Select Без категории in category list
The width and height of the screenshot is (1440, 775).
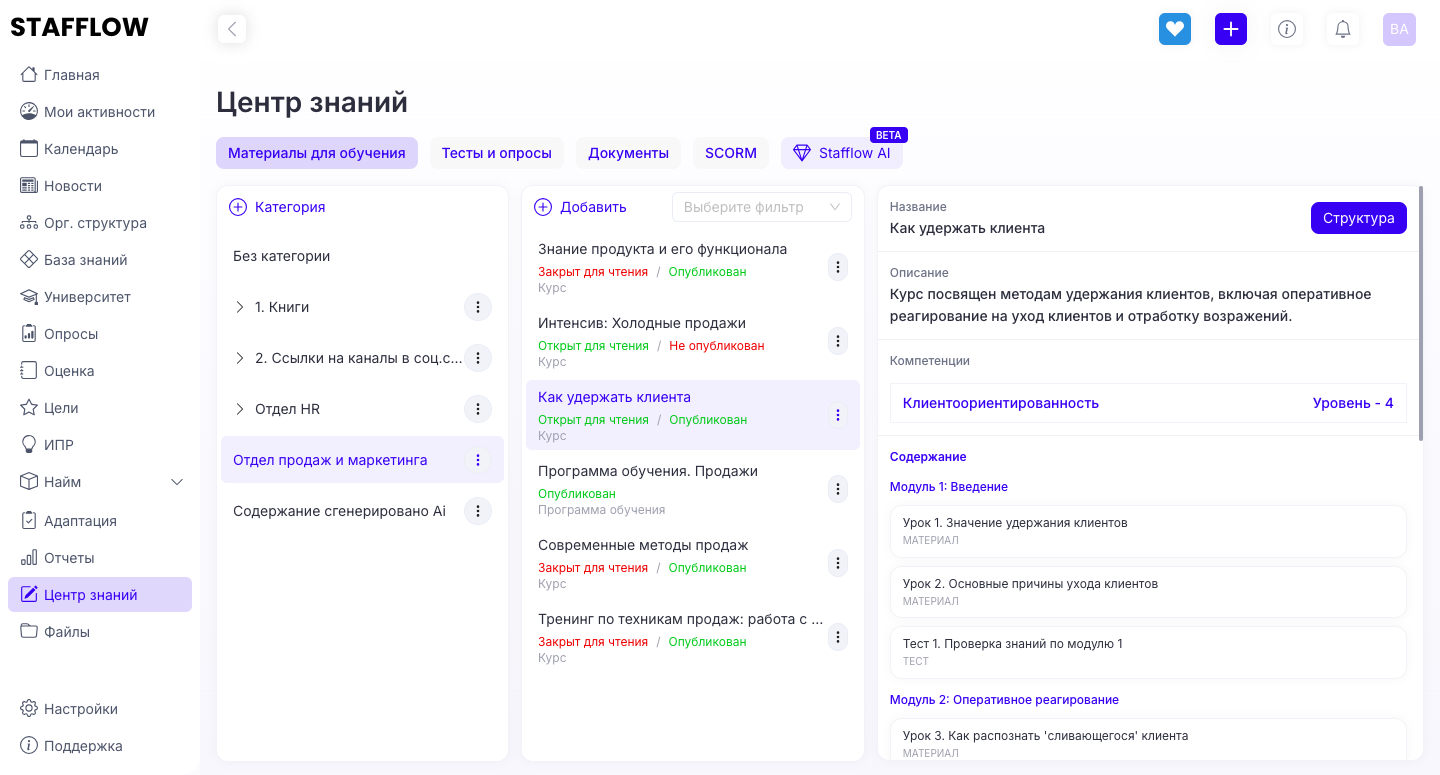[362, 256]
